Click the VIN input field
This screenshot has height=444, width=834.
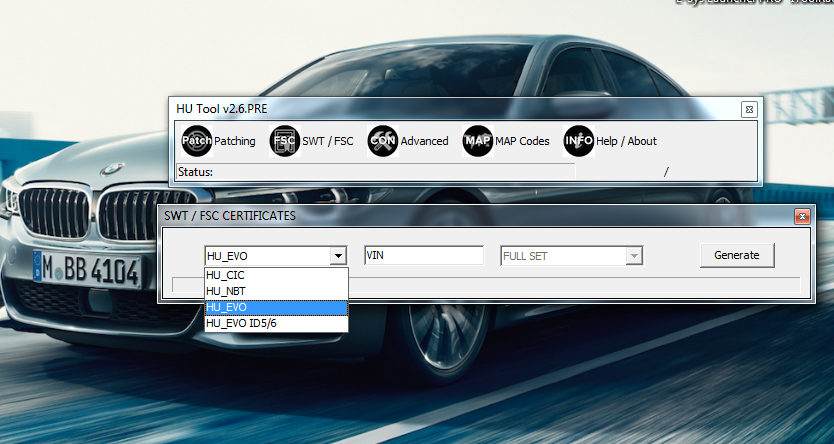tap(423, 256)
